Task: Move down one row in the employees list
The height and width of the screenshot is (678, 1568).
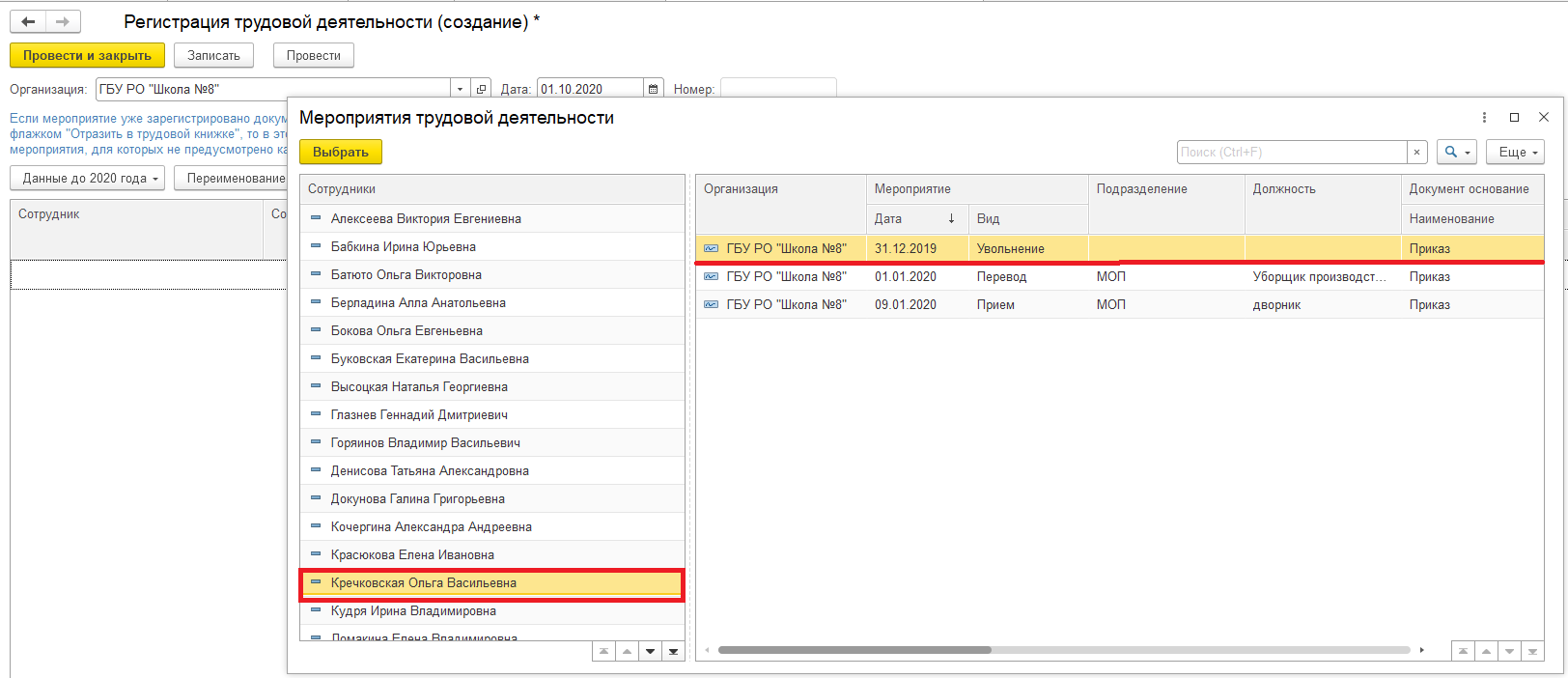Action: pos(650,651)
